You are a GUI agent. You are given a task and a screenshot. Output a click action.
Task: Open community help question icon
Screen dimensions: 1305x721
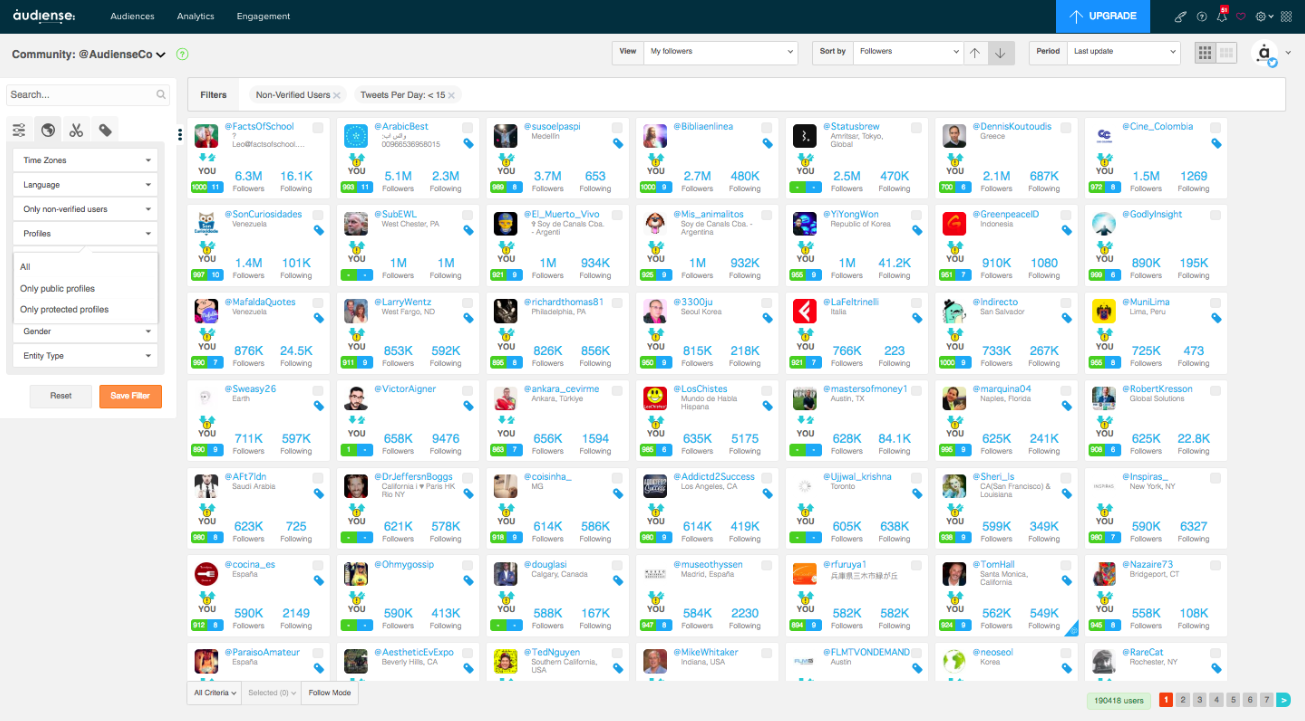click(x=182, y=54)
